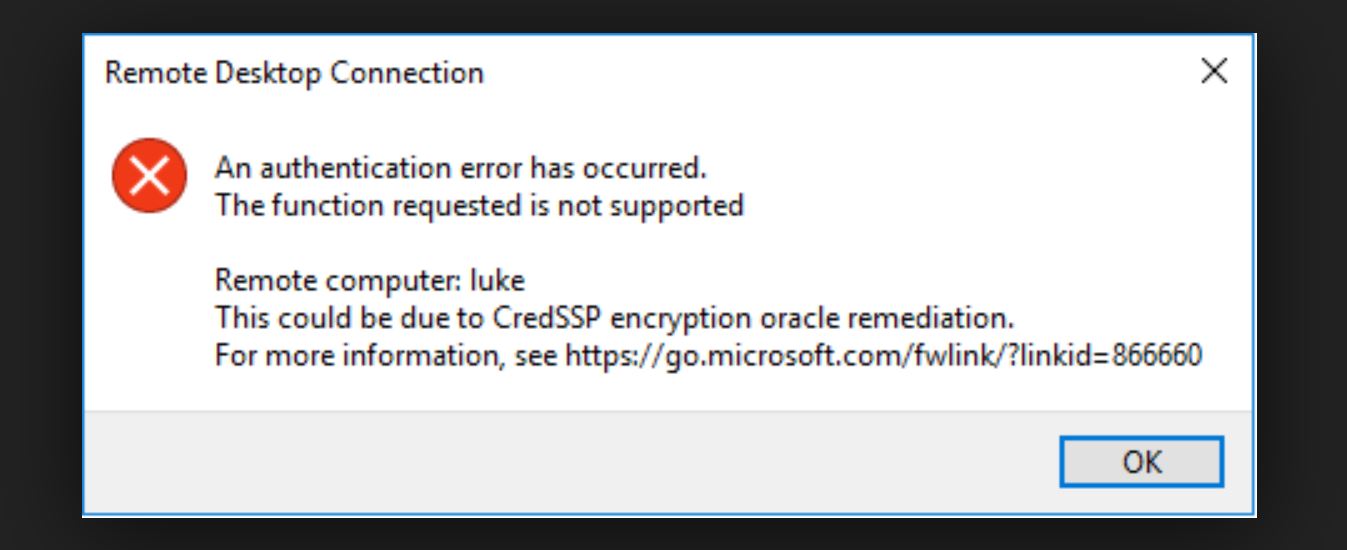Click the 'An authentication error has occurred' line
The height and width of the screenshot is (550, 1347).
[x=460, y=168]
